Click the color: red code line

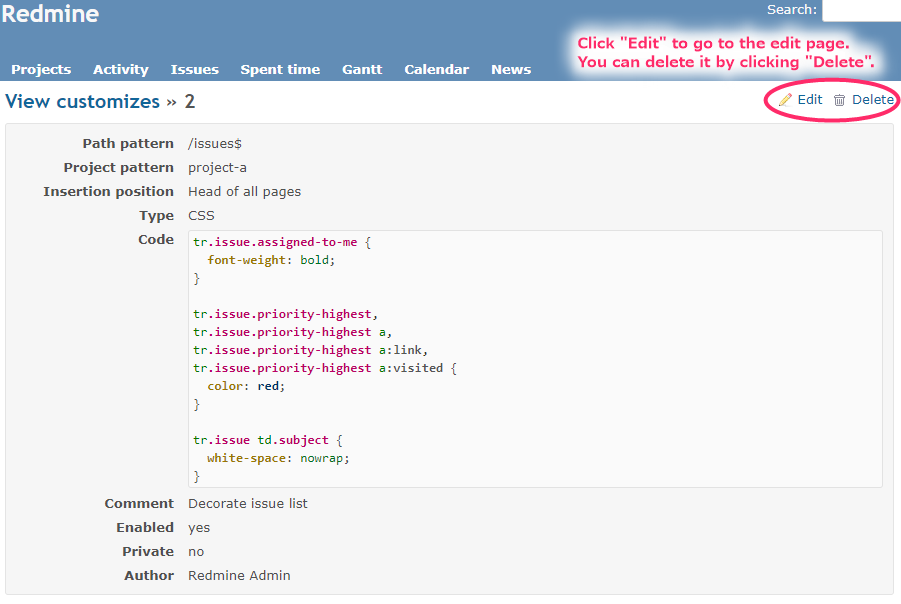coord(246,386)
